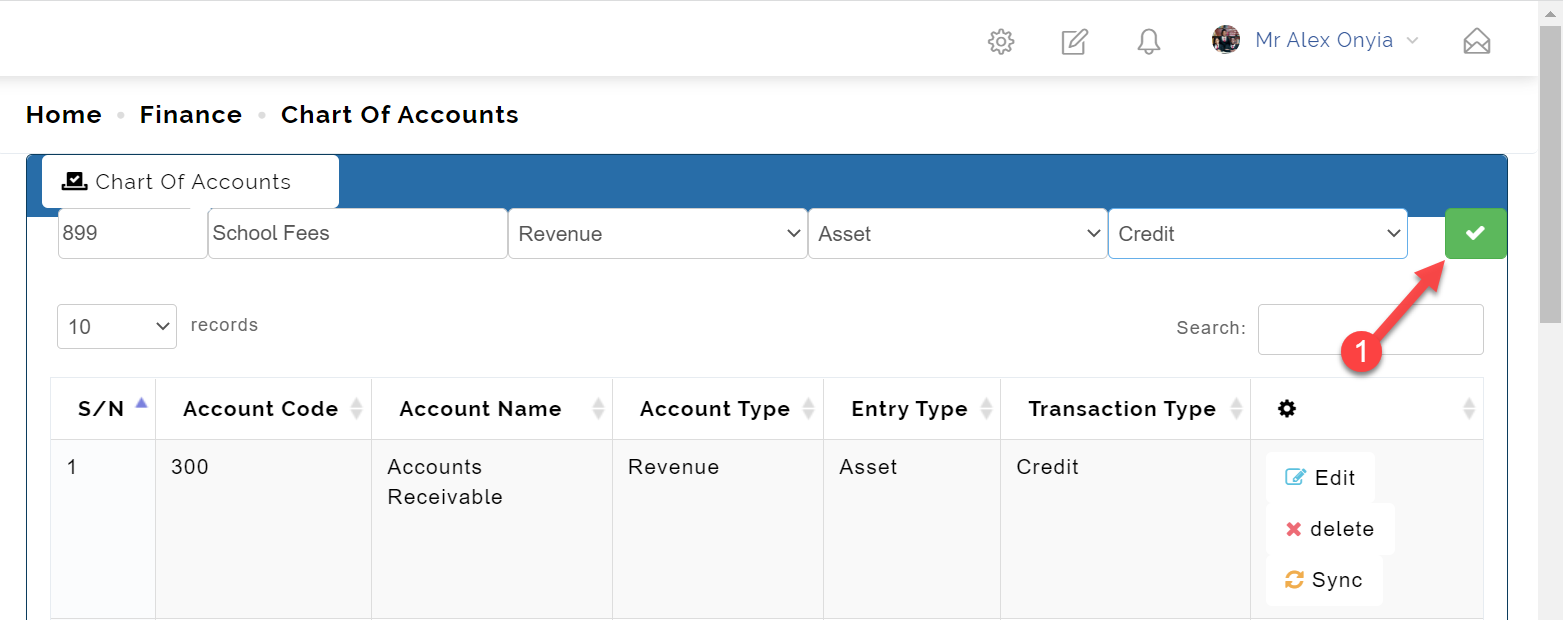This screenshot has height=620, width=1563.
Task: Sync the Accounts Receivable row
Action: pos(1324,580)
